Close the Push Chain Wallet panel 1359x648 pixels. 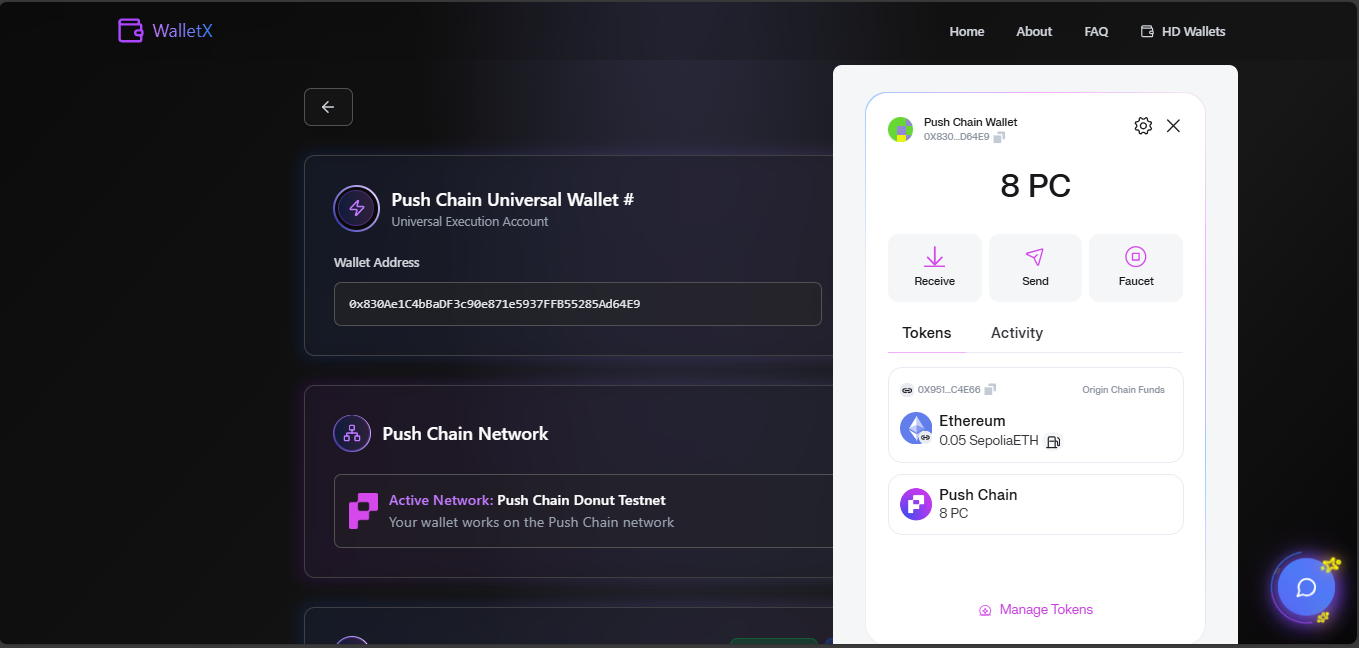1174,126
